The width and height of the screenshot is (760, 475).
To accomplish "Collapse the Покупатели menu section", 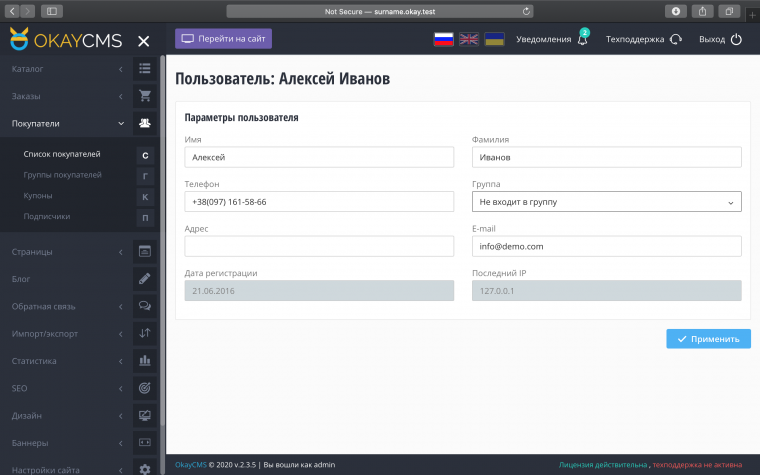I will point(66,124).
